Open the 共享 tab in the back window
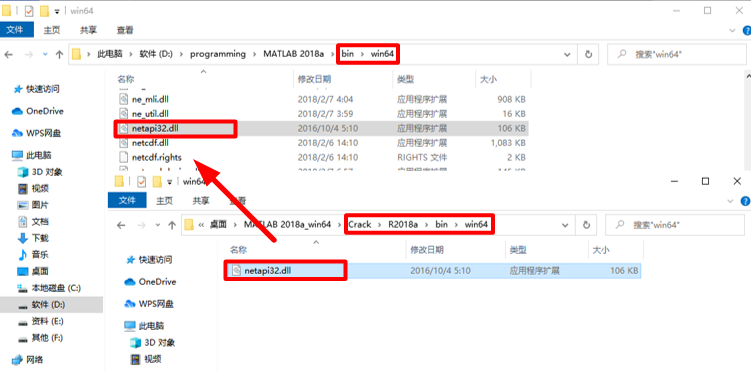This screenshot has width=754, height=382. pos(88,30)
